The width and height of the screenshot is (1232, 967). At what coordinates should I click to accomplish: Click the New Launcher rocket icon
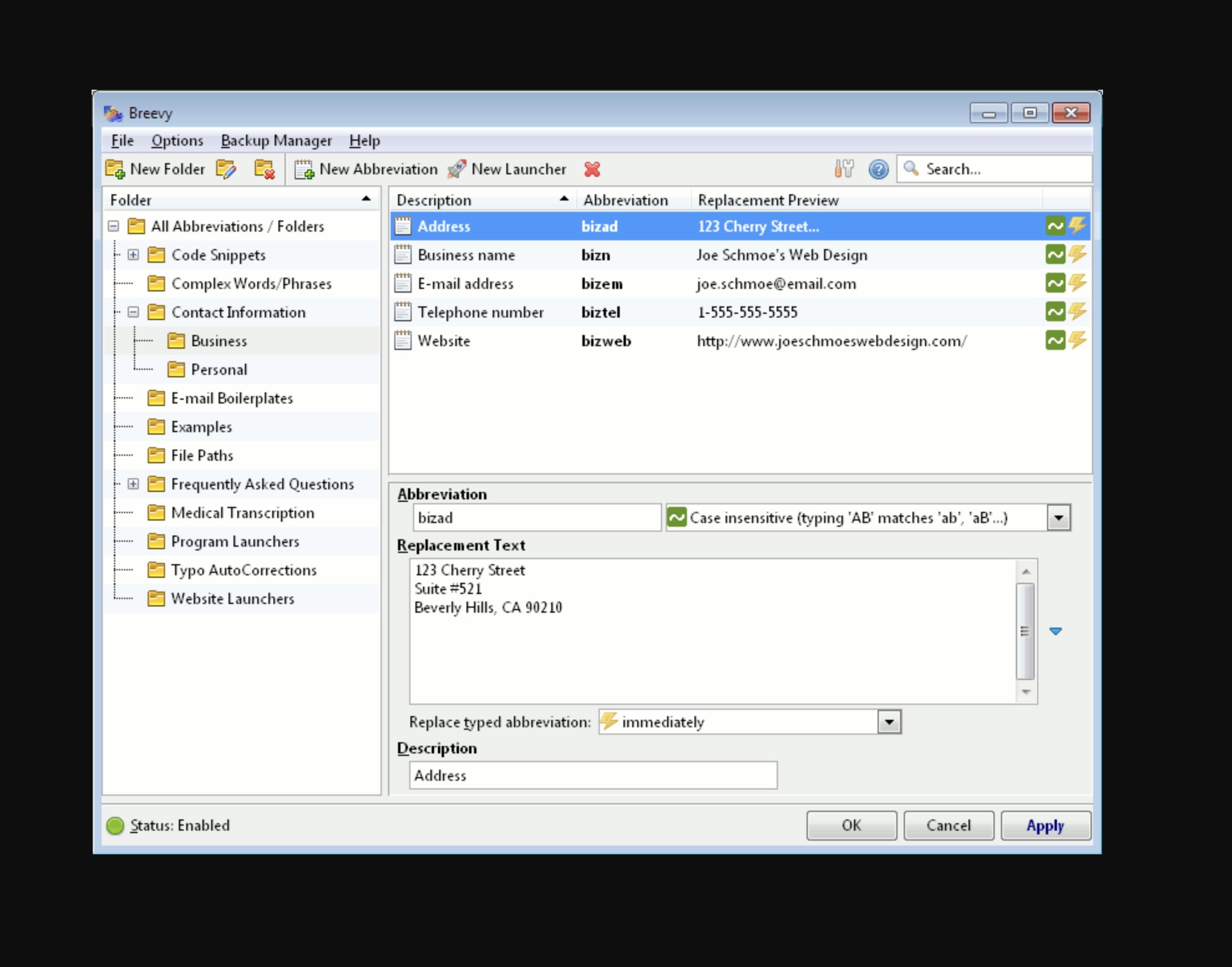pos(457,169)
